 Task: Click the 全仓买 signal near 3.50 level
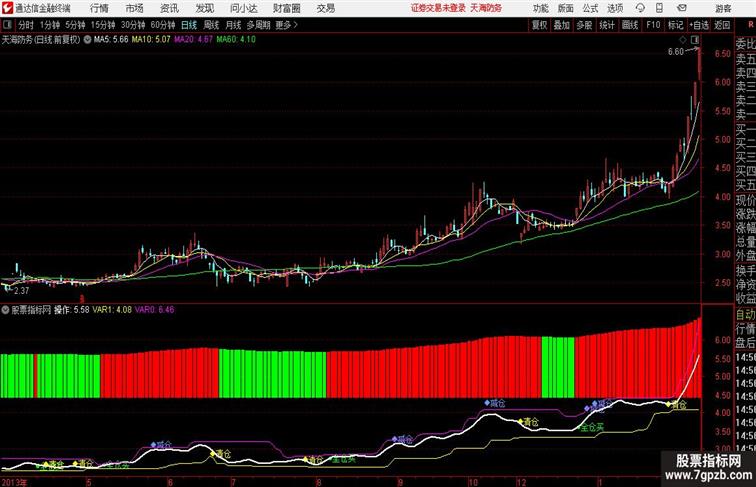pos(592,427)
